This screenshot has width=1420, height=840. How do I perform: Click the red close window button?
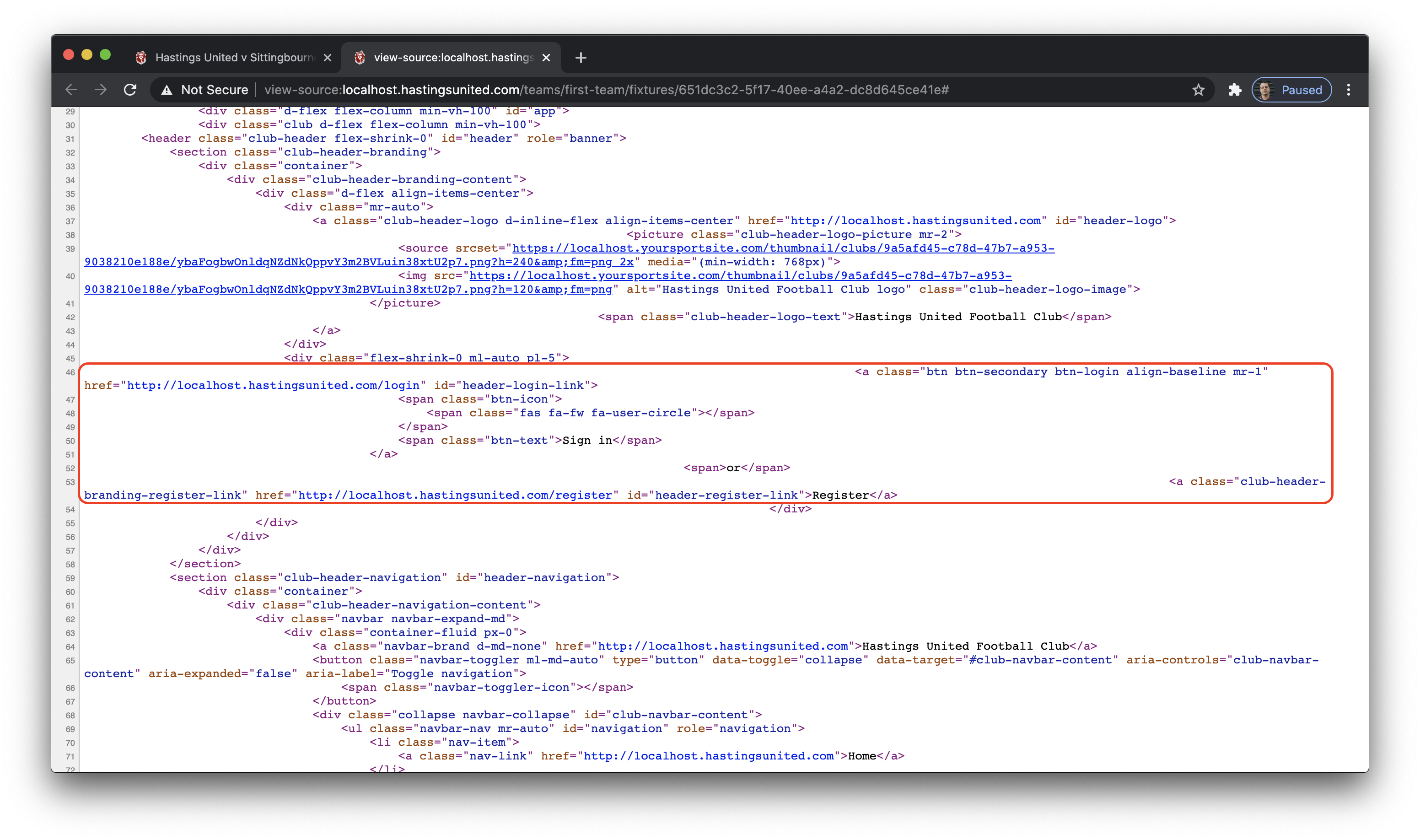click(x=69, y=55)
